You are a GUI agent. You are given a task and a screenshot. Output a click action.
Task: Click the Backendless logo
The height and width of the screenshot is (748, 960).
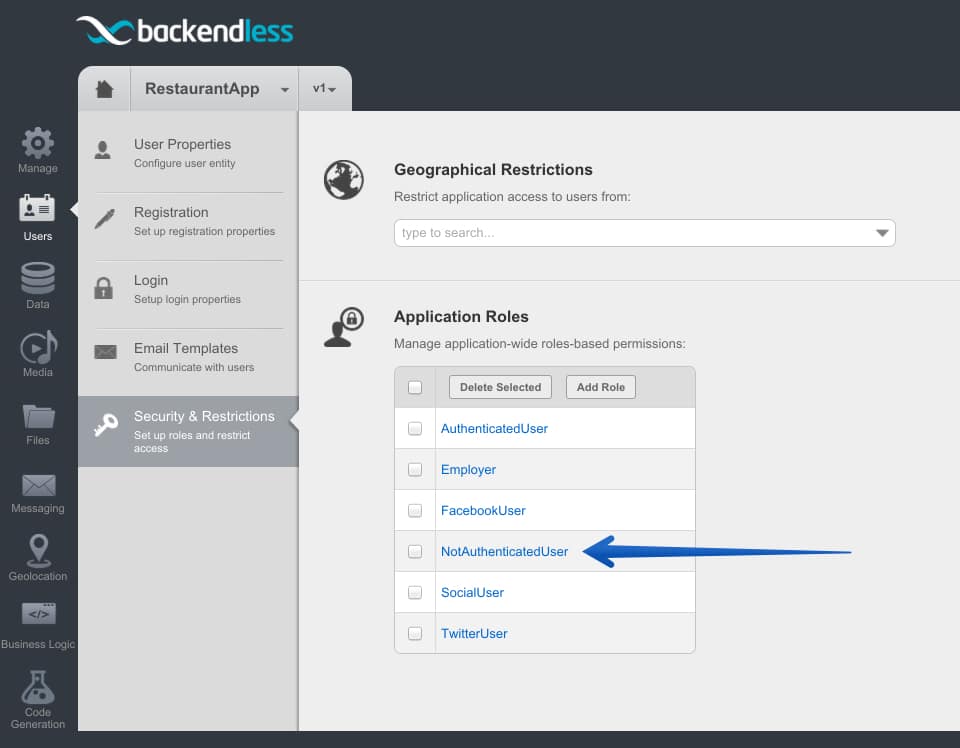click(x=184, y=31)
